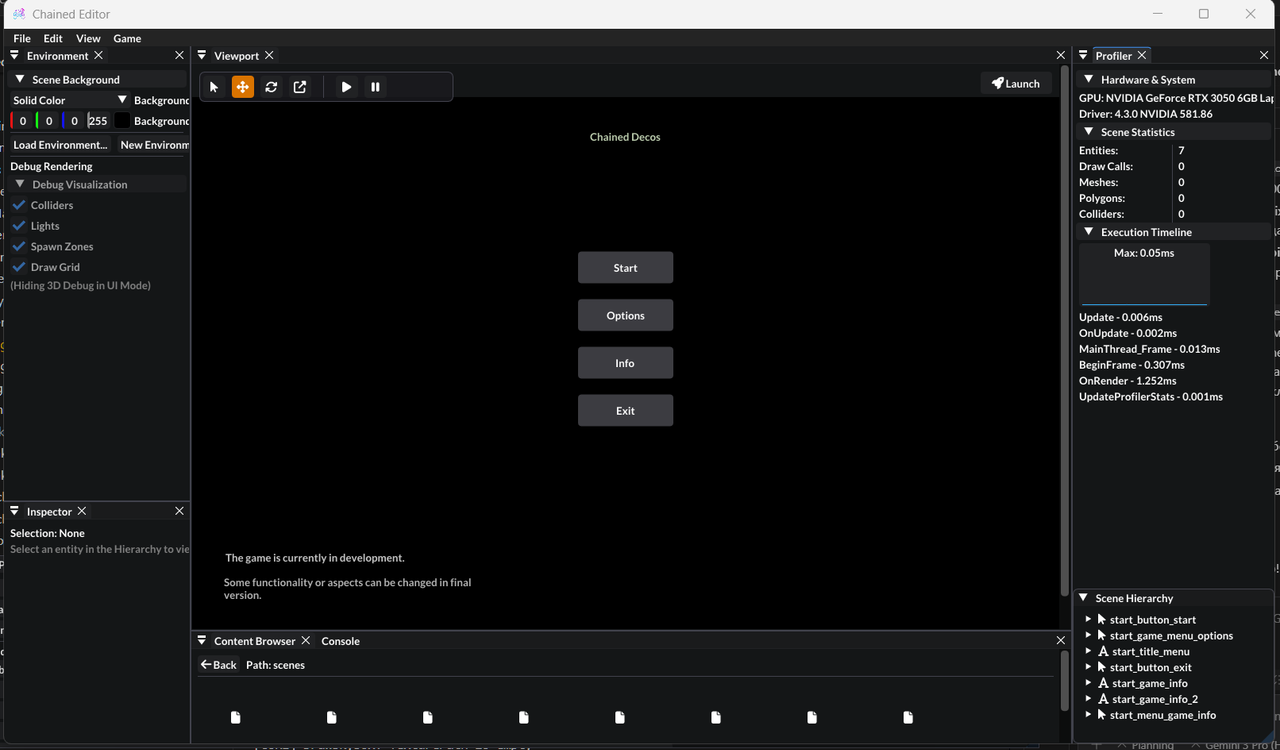
Task: Toggle off Draw Grid in Debug Visualization
Action: [x=20, y=266]
